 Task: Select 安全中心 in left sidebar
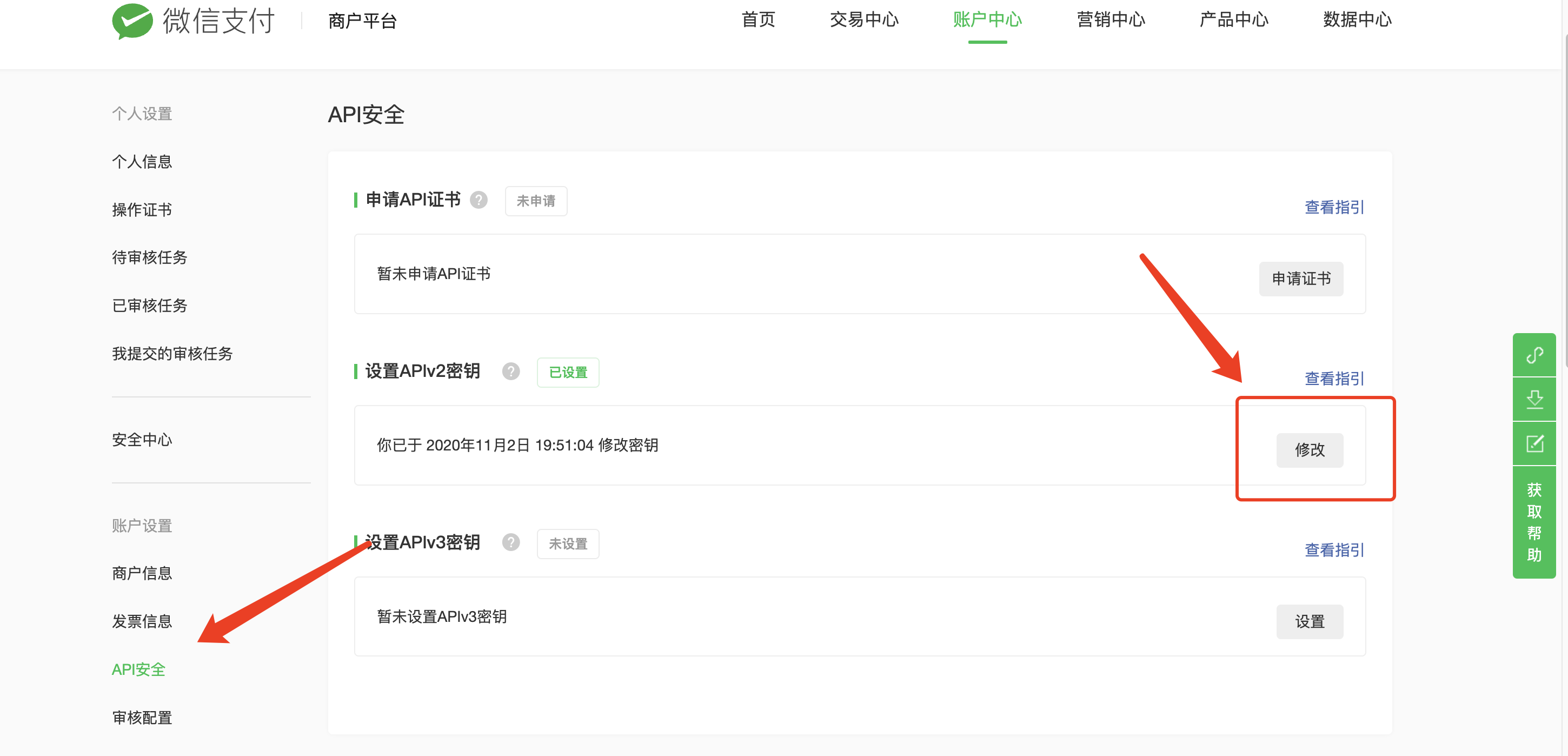142,440
